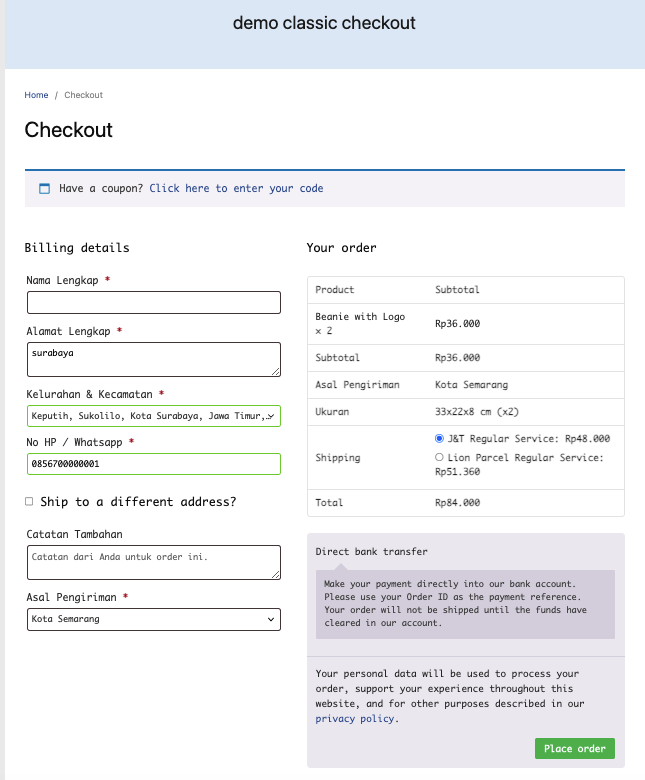
Task: Click the 'Product' column header
Action: pyautogui.click(x=335, y=290)
